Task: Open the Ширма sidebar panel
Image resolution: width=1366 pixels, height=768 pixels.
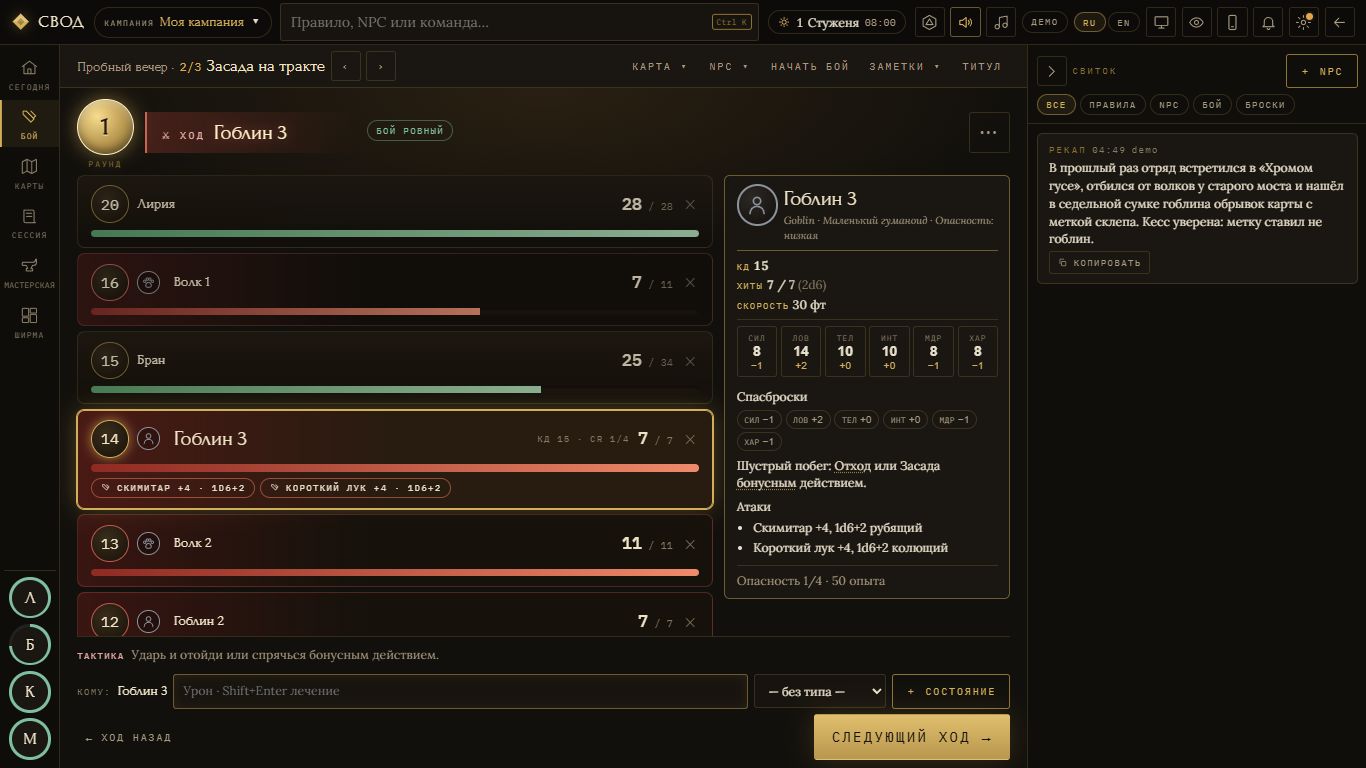Action: [29, 322]
